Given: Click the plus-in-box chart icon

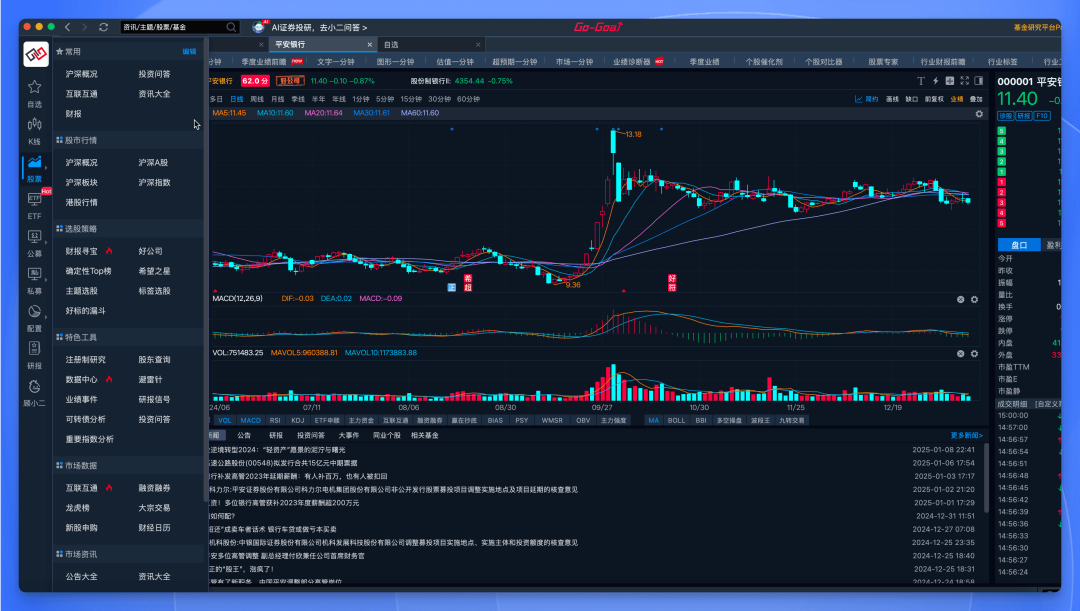Looking at the screenshot, I should (x=950, y=81).
